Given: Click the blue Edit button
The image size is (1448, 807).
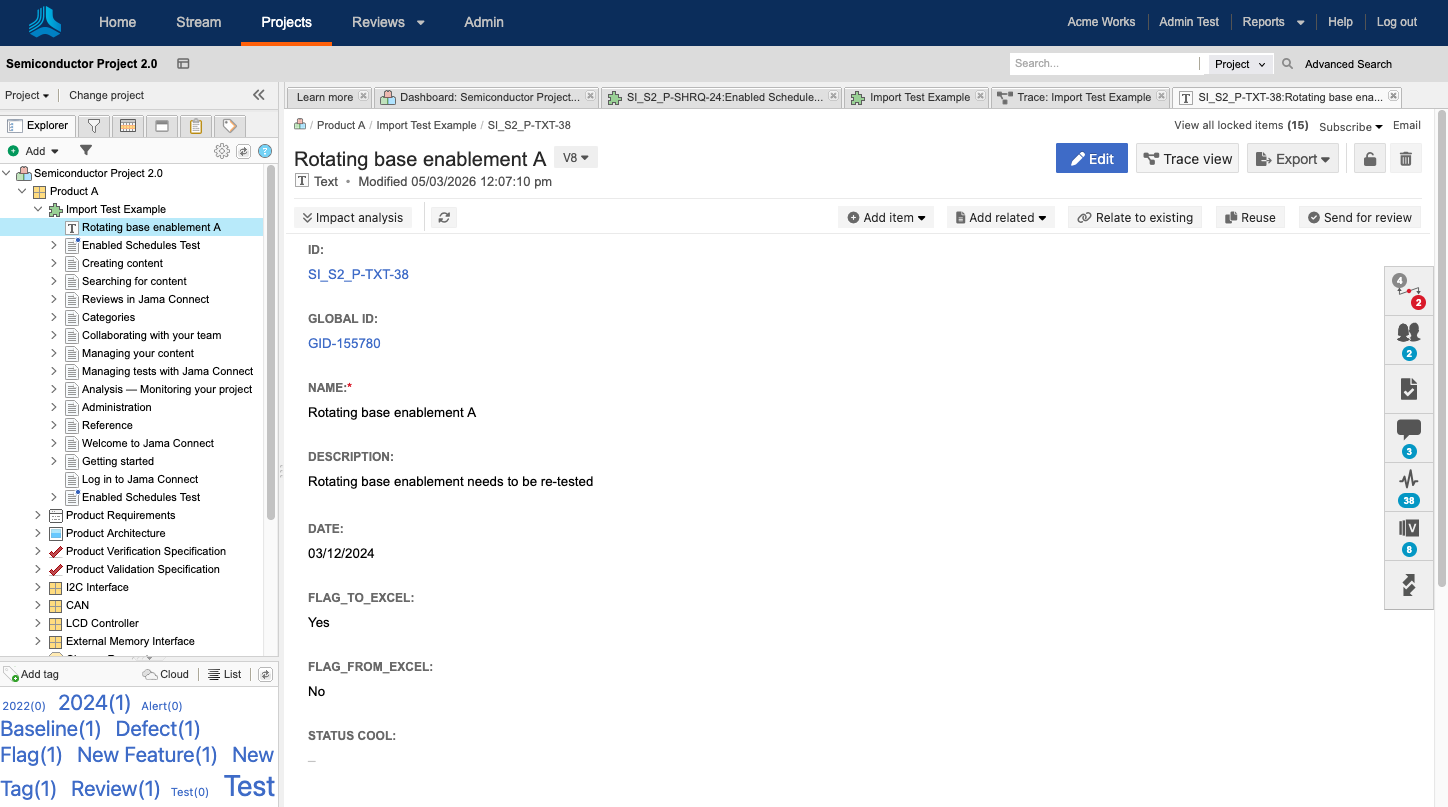Looking at the screenshot, I should point(1092,159).
